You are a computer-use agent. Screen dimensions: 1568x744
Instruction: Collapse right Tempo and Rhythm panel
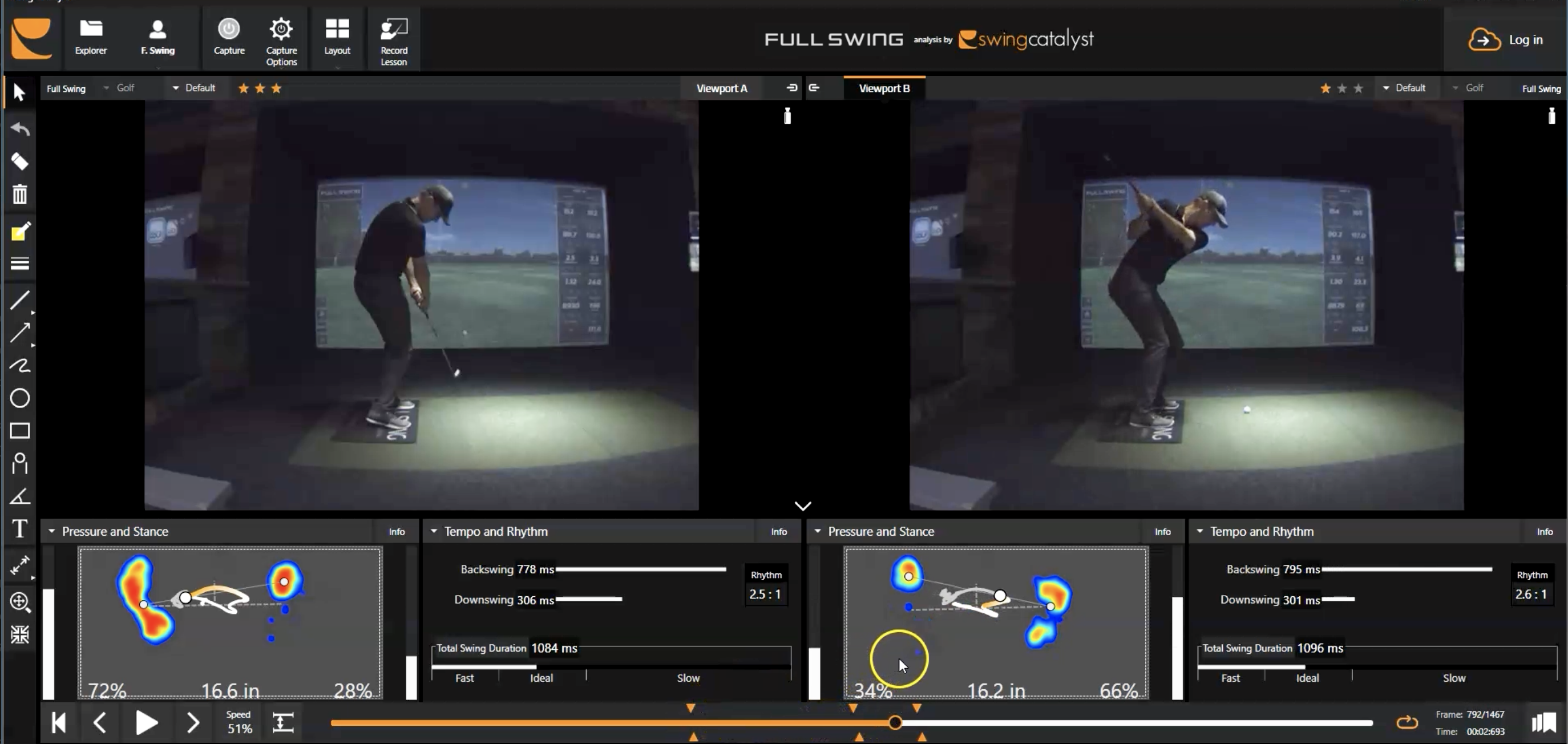click(x=1200, y=532)
